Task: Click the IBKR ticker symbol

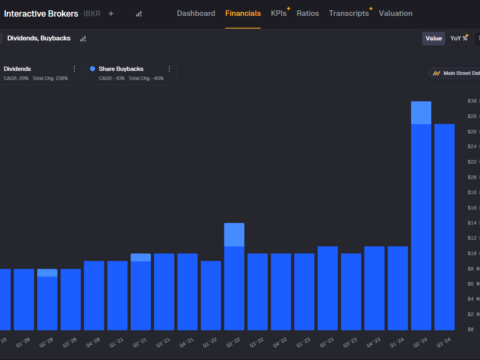Action: click(x=92, y=14)
